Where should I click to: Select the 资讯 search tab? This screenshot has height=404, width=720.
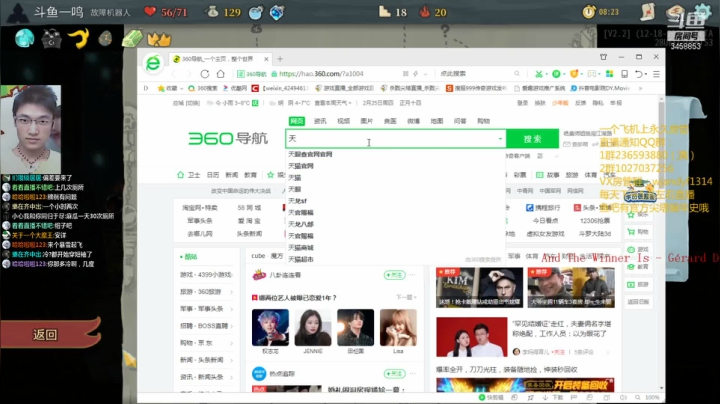(x=320, y=121)
